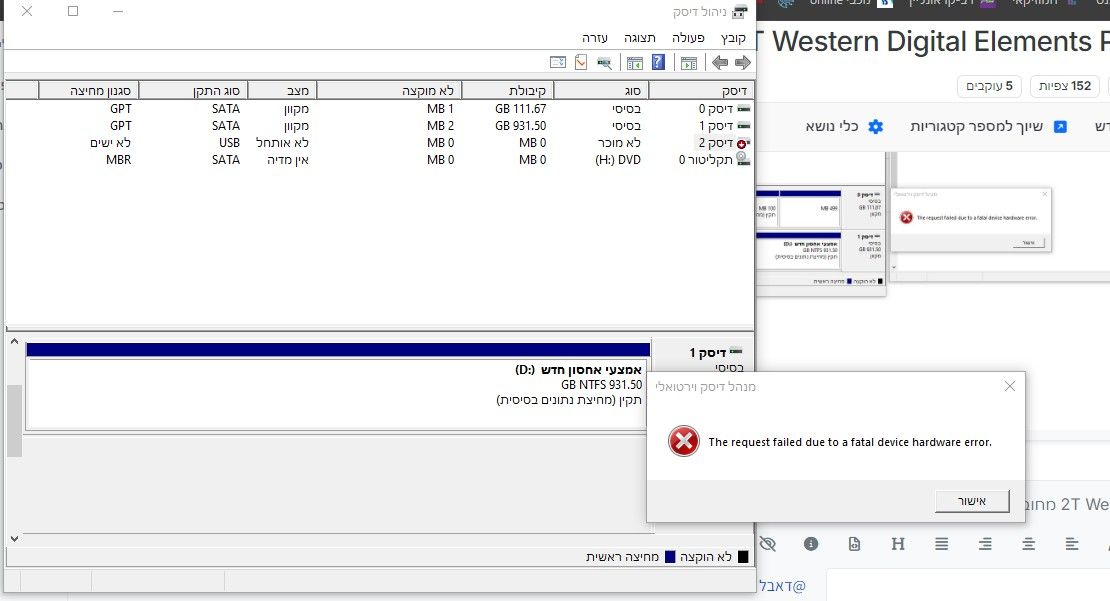This screenshot has height=601, width=1110.
Task: Click the 152 צפיות views badge
Action: 1065,86
